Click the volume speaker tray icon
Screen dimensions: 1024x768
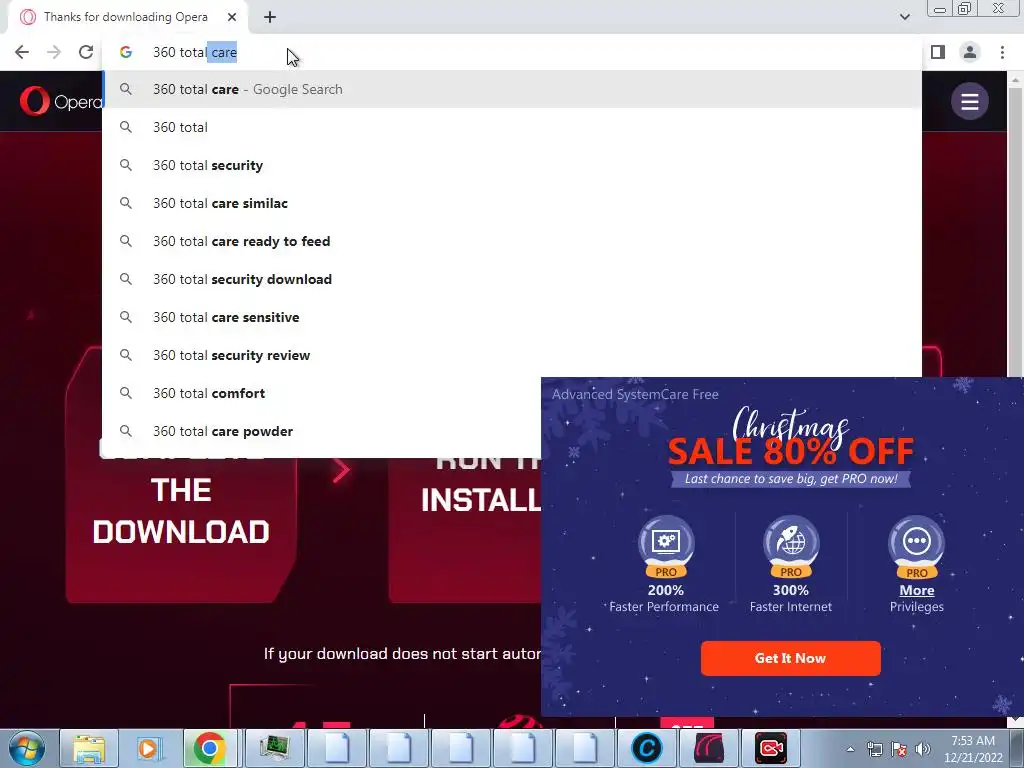click(x=922, y=749)
